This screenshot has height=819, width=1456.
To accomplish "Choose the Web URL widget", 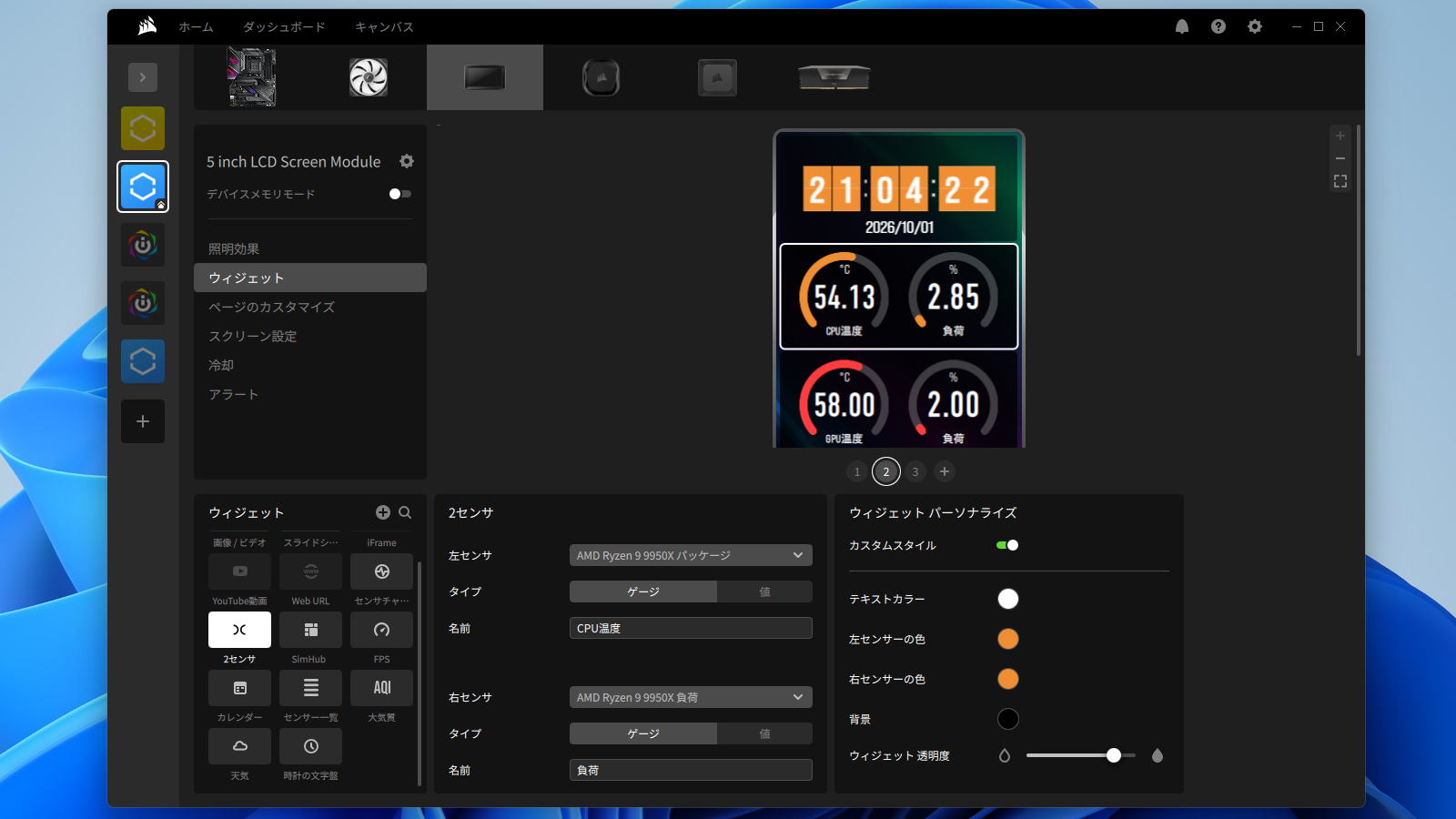I will (310, 571).
